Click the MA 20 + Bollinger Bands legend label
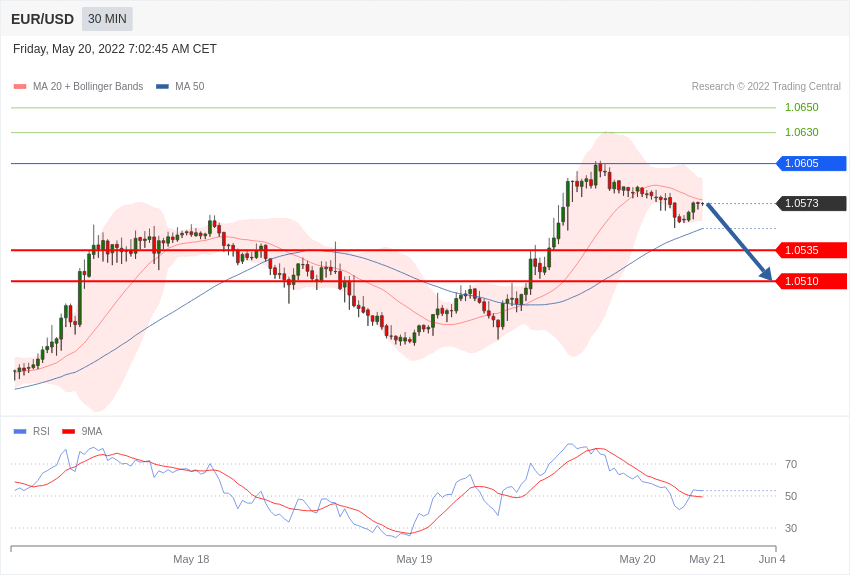 pos(88,87)
